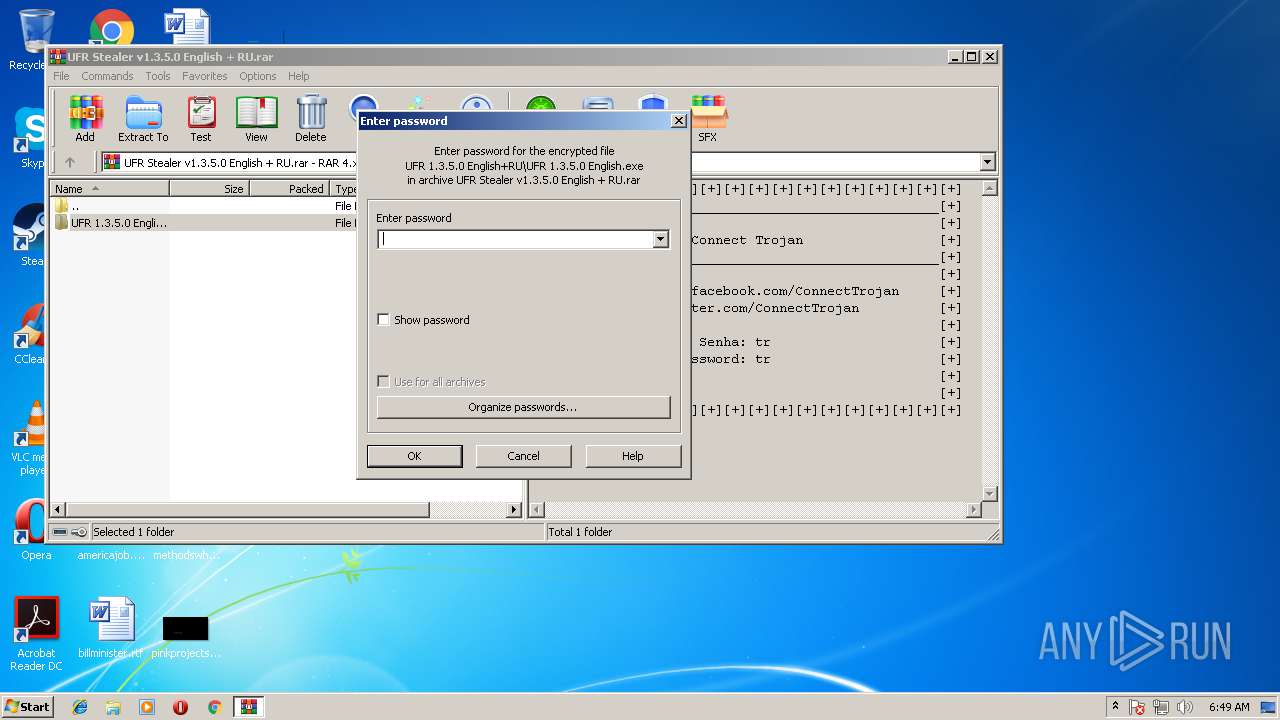Image resolution: width=1280 pixels, height=720 pixels.
Task: Click the drive/key status bar icon
Action: (69, 532)
